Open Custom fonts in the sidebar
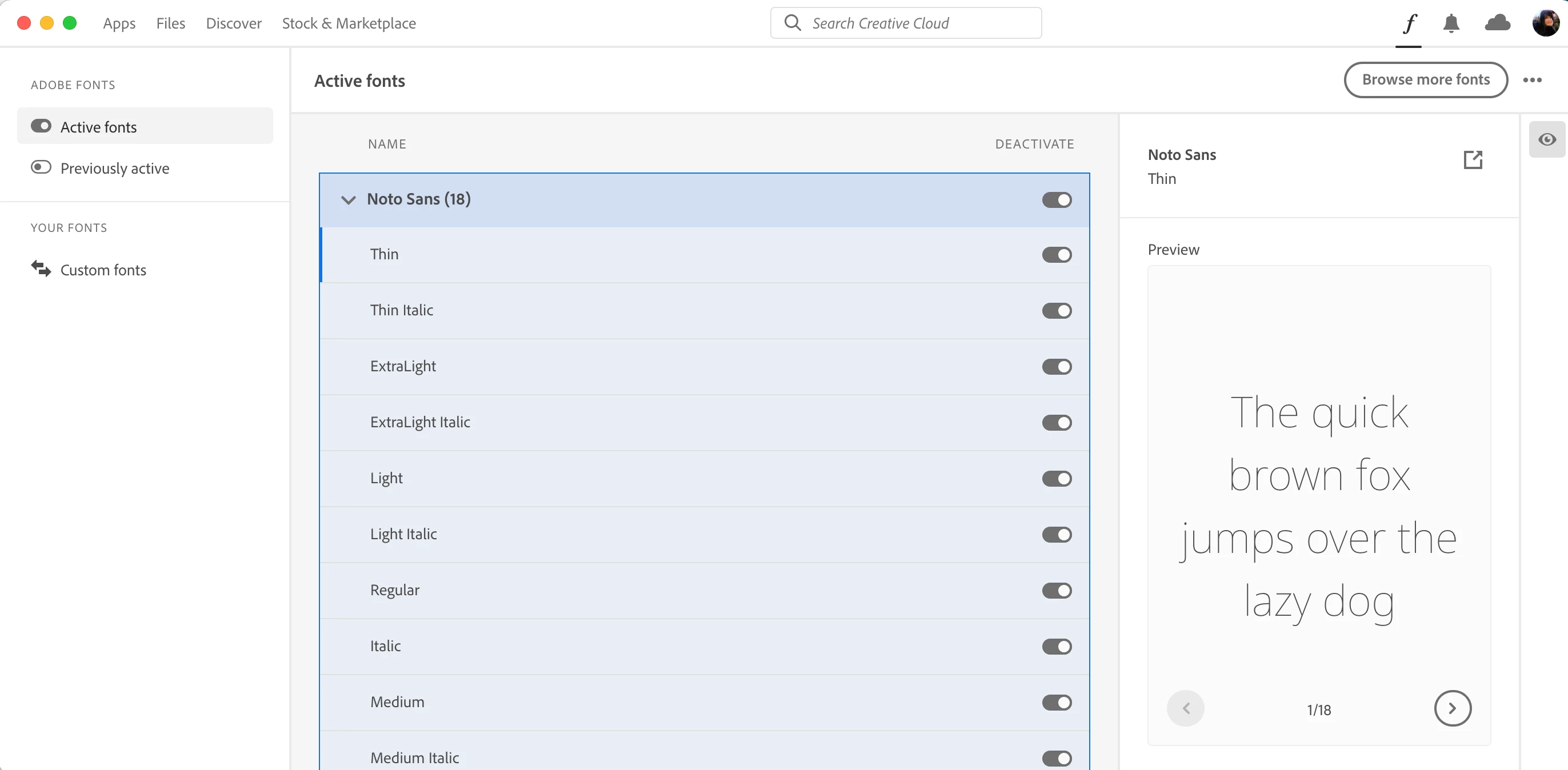1568x770 pixels. (x=103, y=270)
